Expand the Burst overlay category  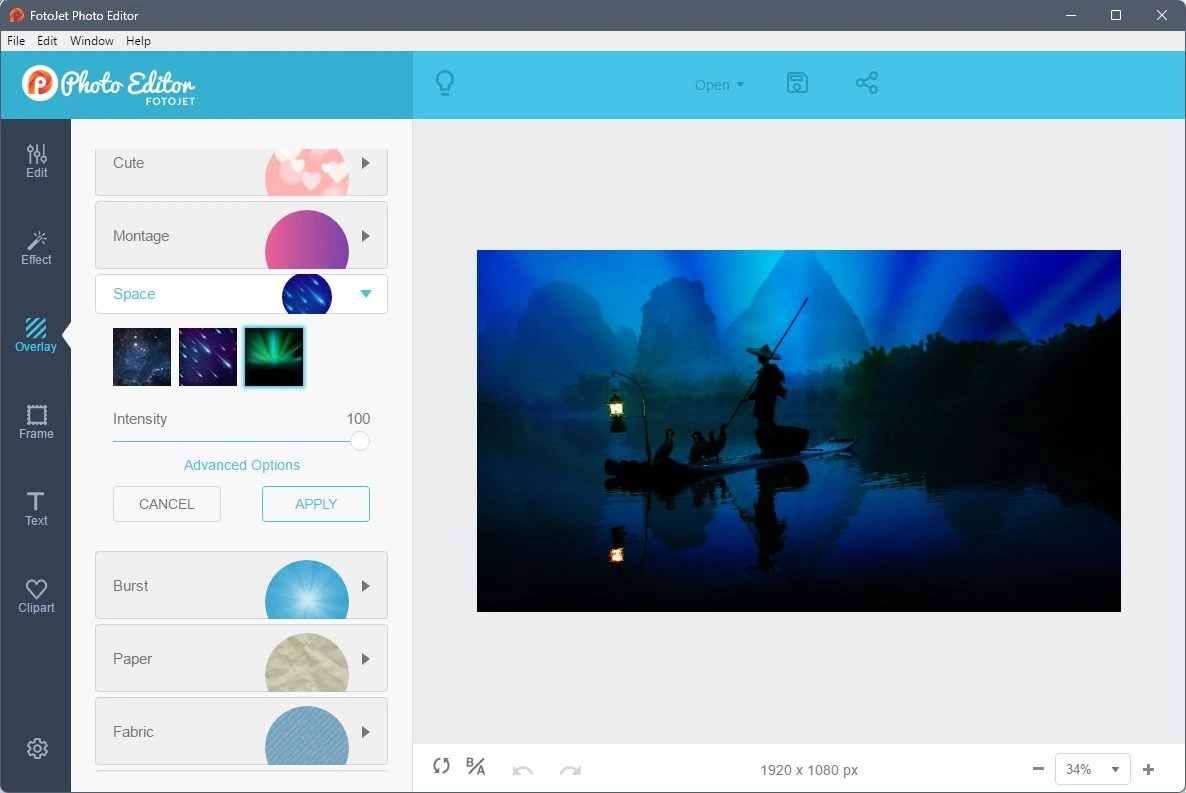[x=241, y=585]
